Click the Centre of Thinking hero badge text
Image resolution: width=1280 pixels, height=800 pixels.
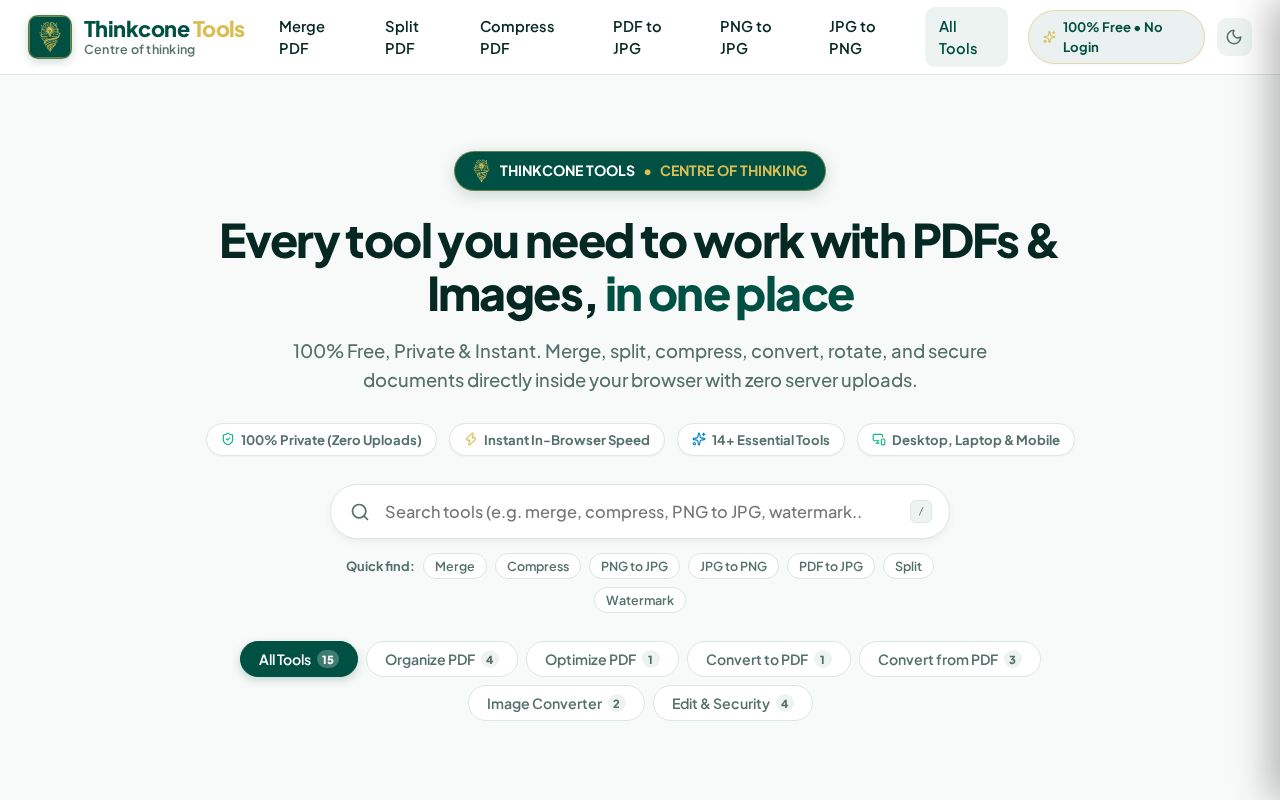click(733, 171)
